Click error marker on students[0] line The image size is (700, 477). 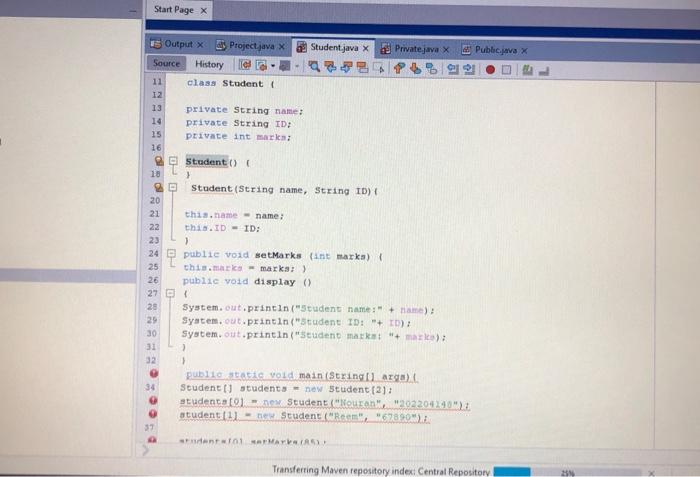153,400
